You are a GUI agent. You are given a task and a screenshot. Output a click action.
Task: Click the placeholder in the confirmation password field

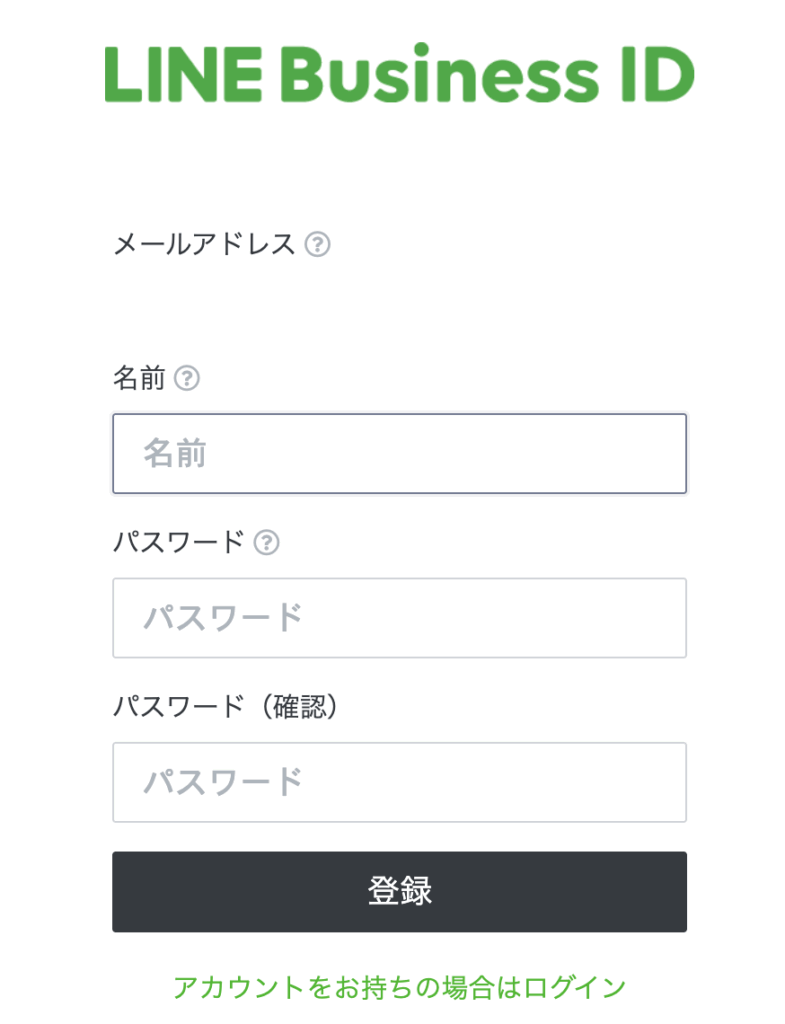223,782
